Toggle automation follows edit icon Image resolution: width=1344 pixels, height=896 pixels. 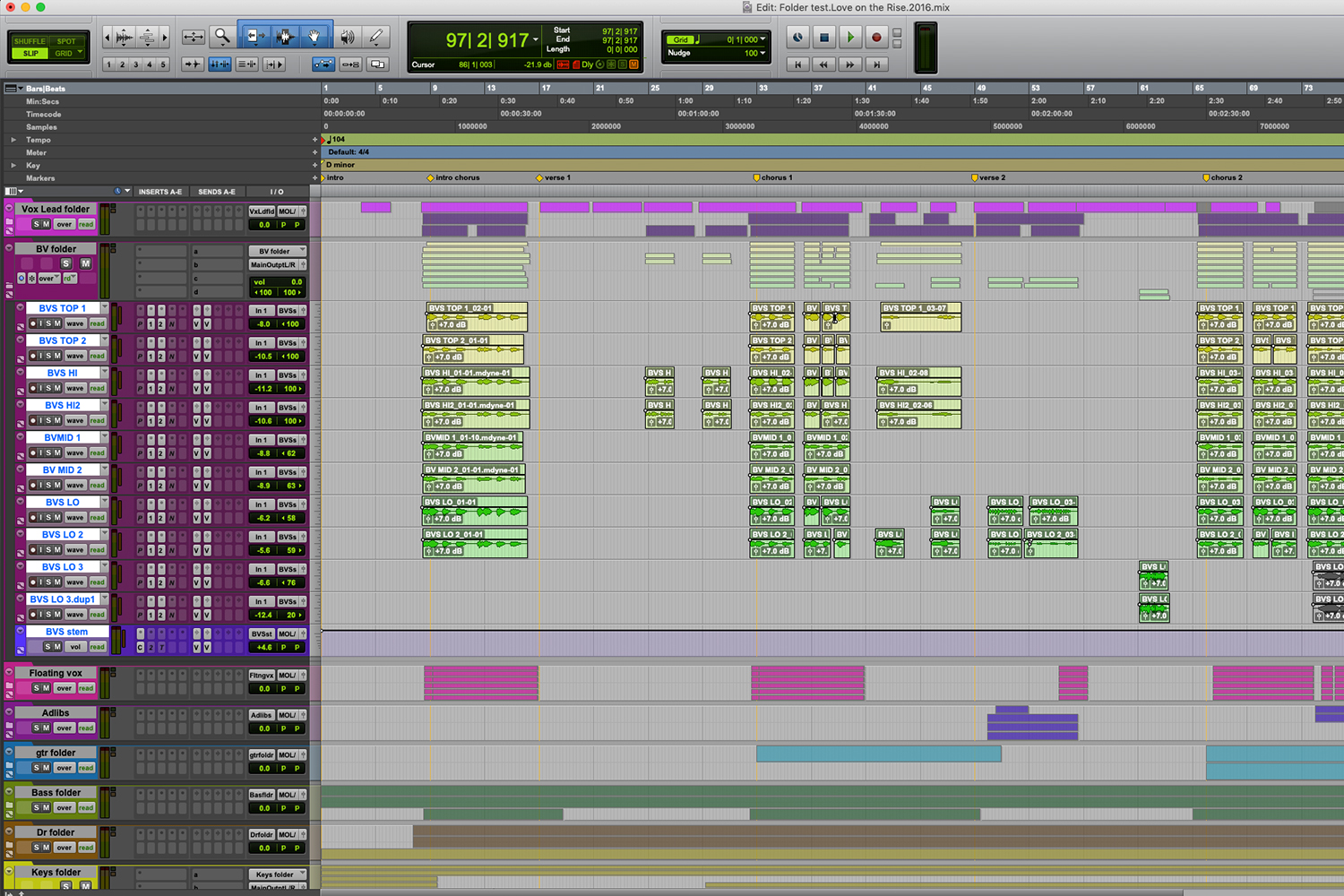click(323, 65)
